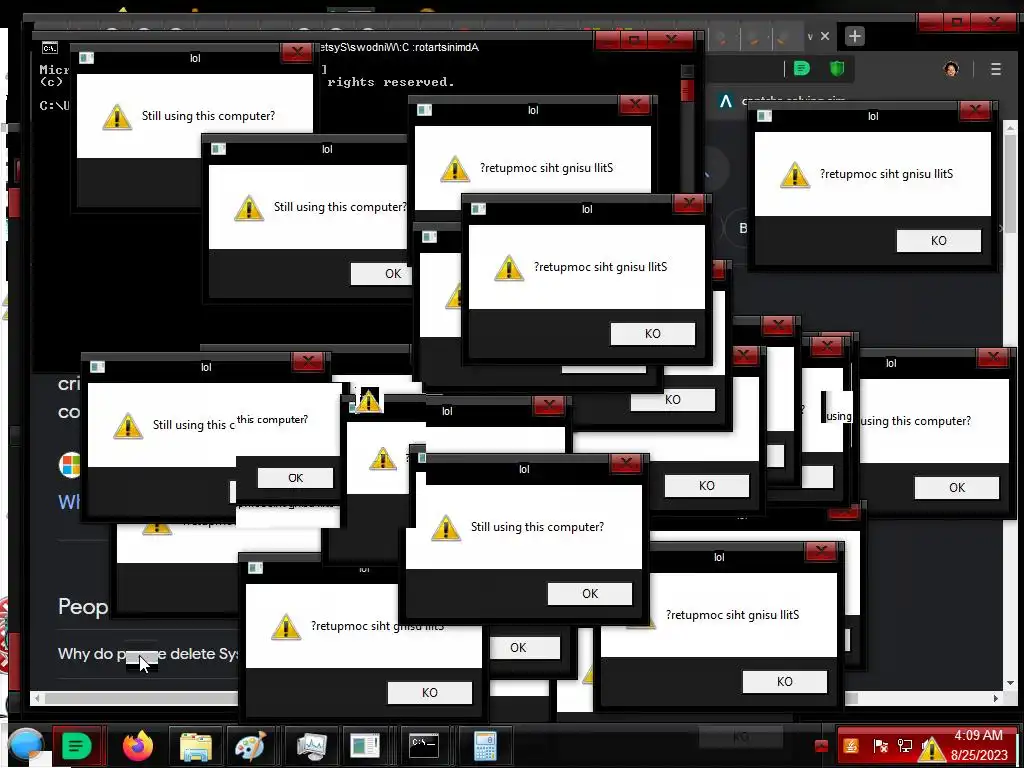1024x768 pixels.
Task: Click the network icon in the system tray
Action: click(905, 746)
